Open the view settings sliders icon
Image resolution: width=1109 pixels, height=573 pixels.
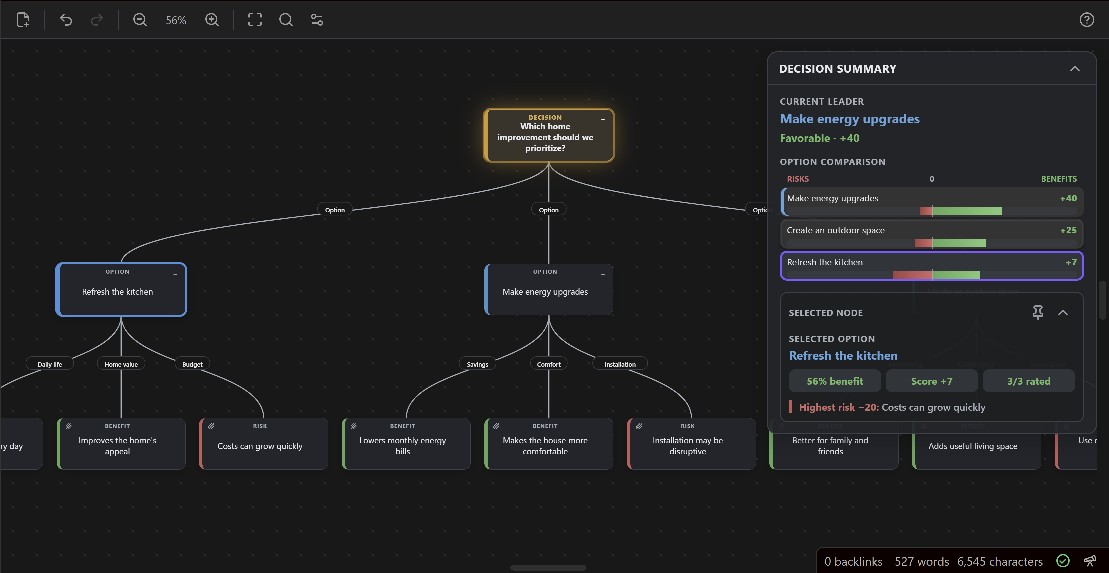pos(317,20)
